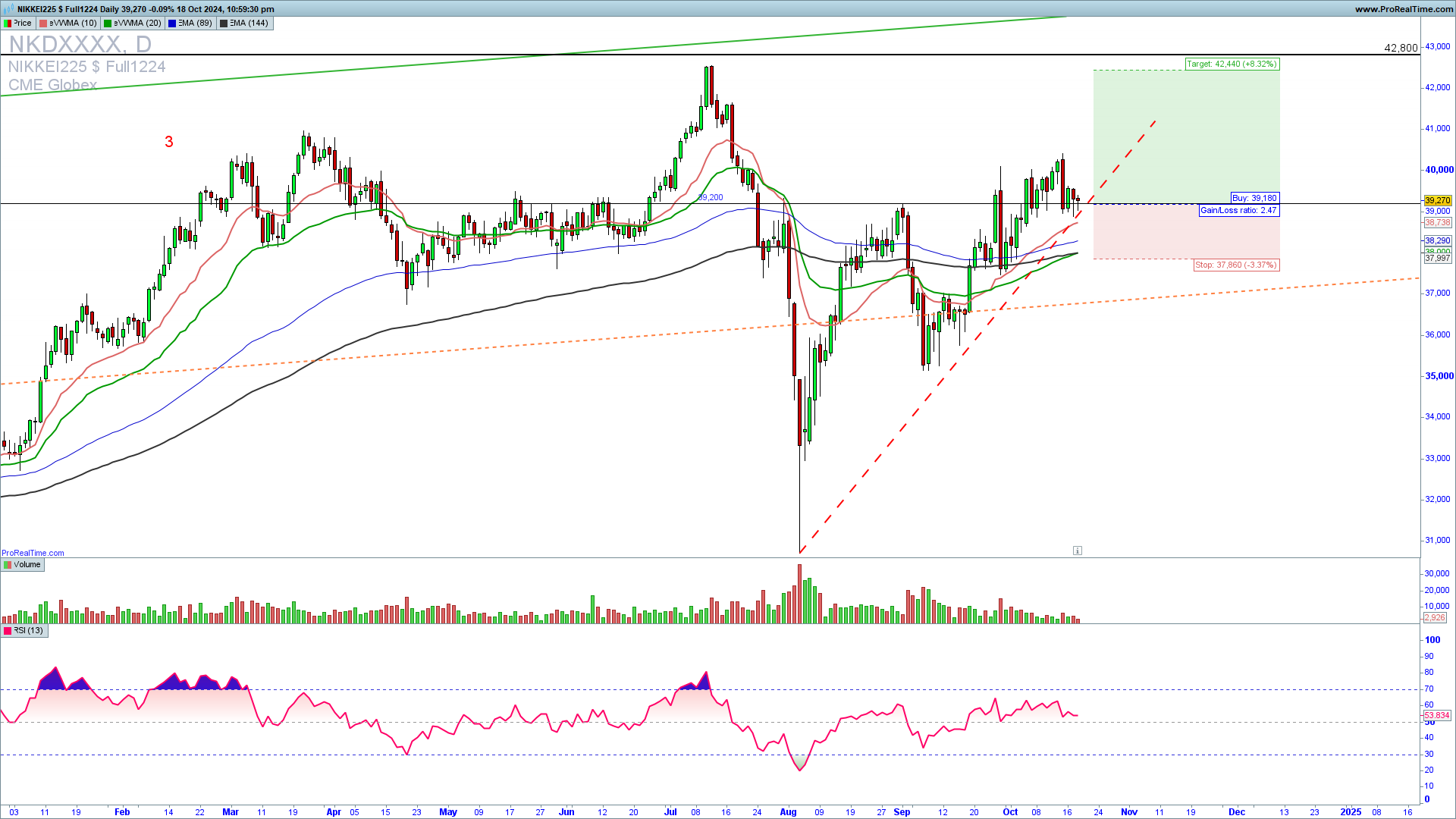Select the 42,800 horizontal line label
The height and width of the screenshot is (819, 1456).
(x=1401, y=48)
